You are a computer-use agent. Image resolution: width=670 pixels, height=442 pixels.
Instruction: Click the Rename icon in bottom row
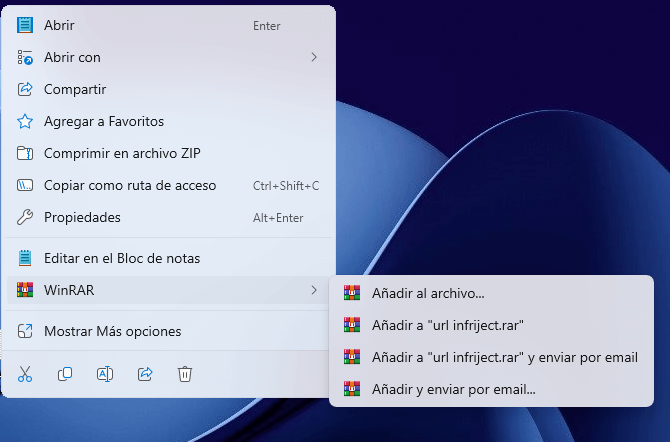(x=105, y=374)
